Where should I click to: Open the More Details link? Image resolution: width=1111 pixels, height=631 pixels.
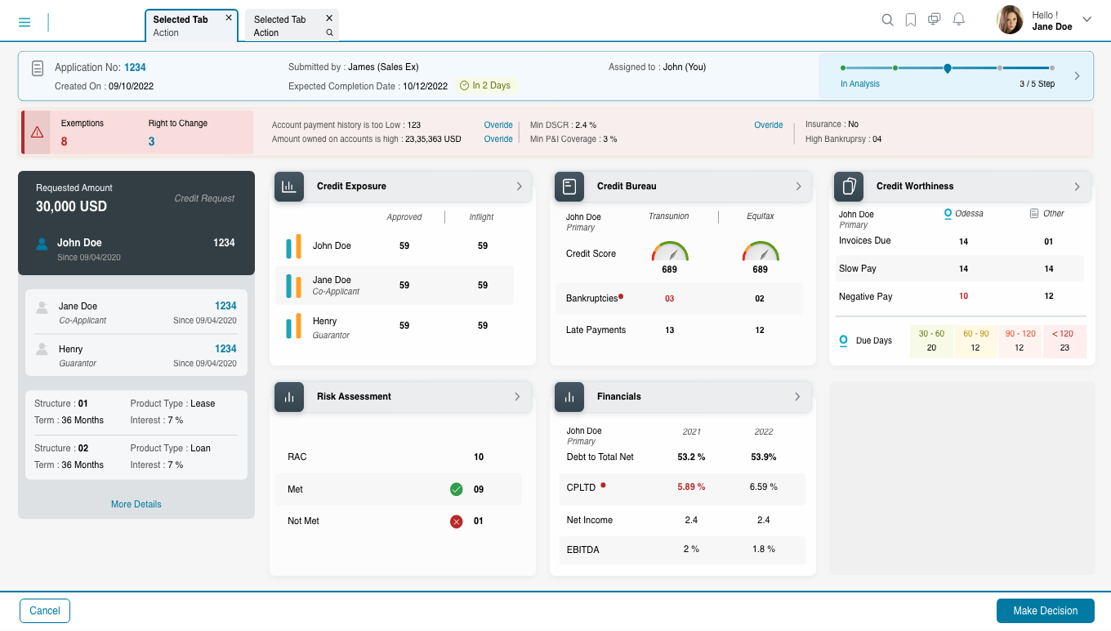(136, 505)
